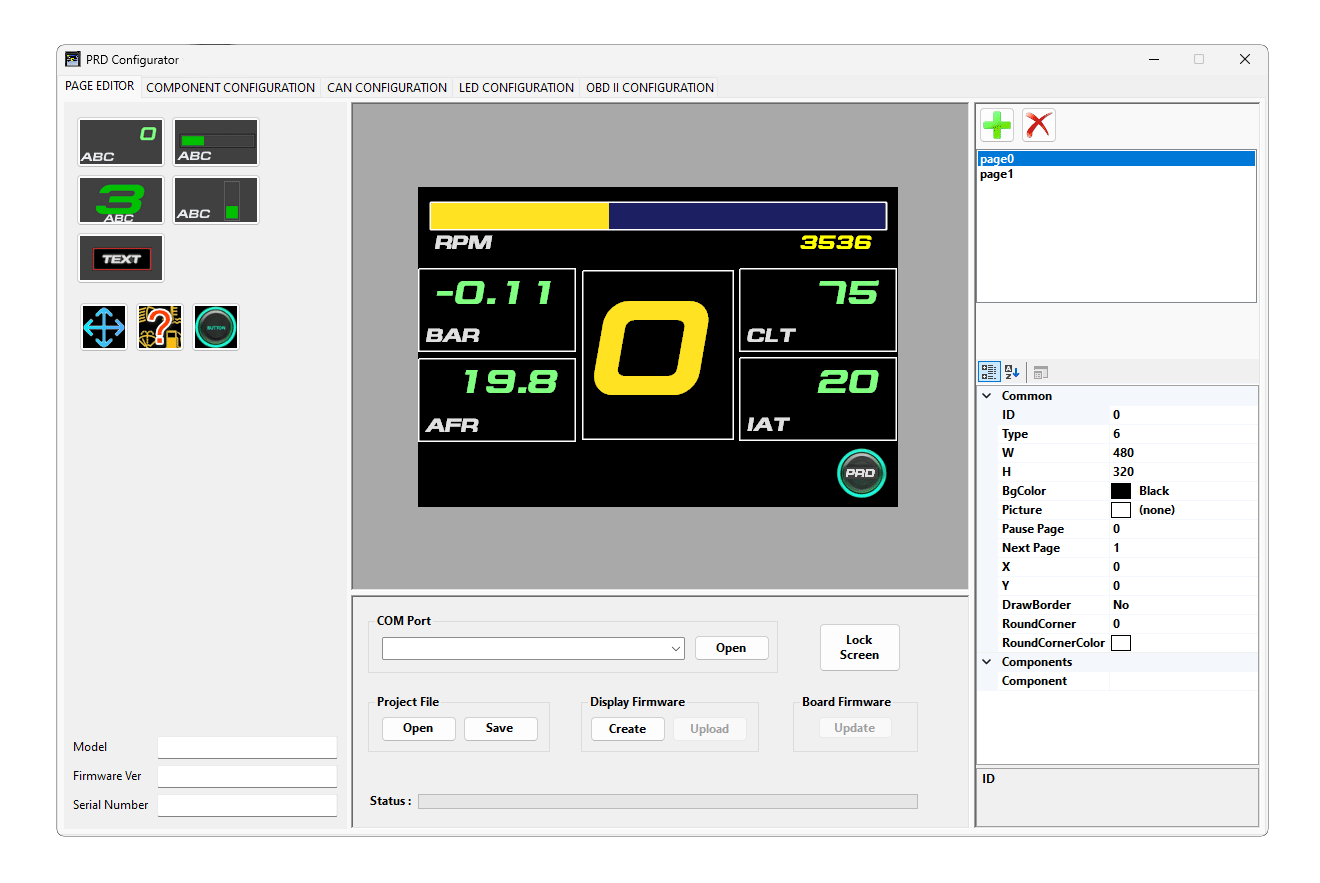Select the Type property value 6
This screenshot has height=883, width=1320.
(x=1183, y=434)
